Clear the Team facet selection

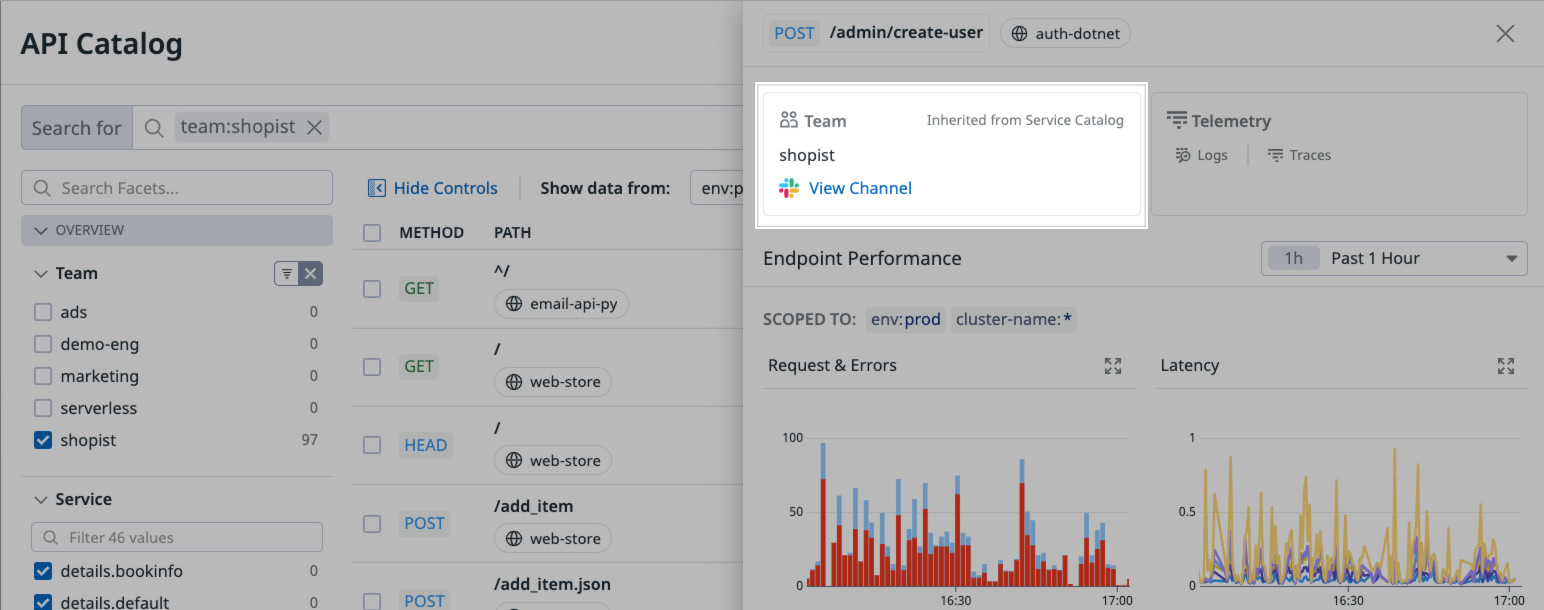coord(311,273)
